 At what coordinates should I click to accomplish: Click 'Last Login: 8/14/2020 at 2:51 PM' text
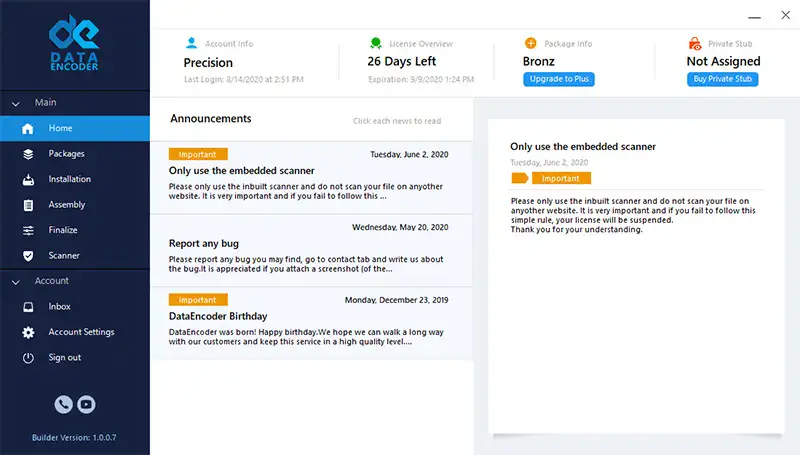[x=243, y=80]
